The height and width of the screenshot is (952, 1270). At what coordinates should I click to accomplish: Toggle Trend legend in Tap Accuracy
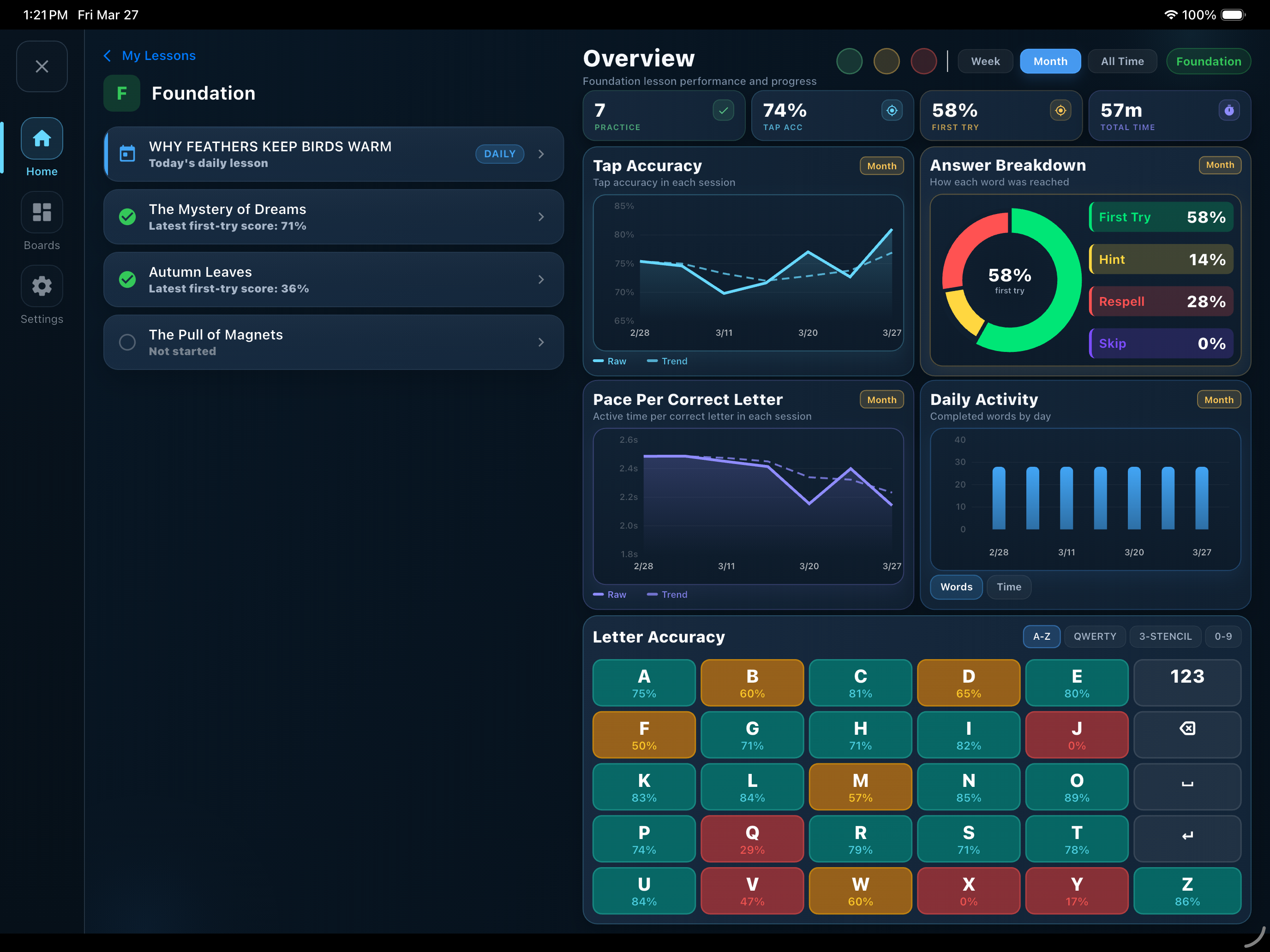[x=667, y=361]
